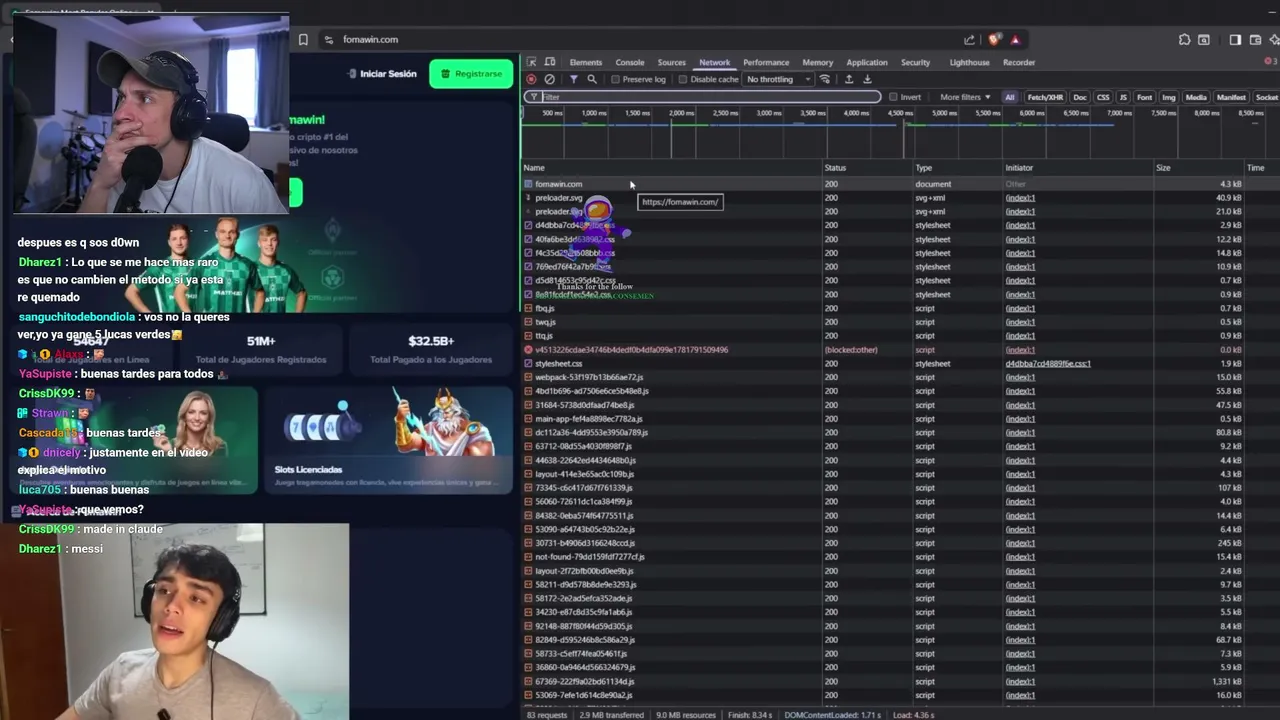The image size is (1280, 720).
Task: Select the twq.js request row
Action: pos(900,322)
